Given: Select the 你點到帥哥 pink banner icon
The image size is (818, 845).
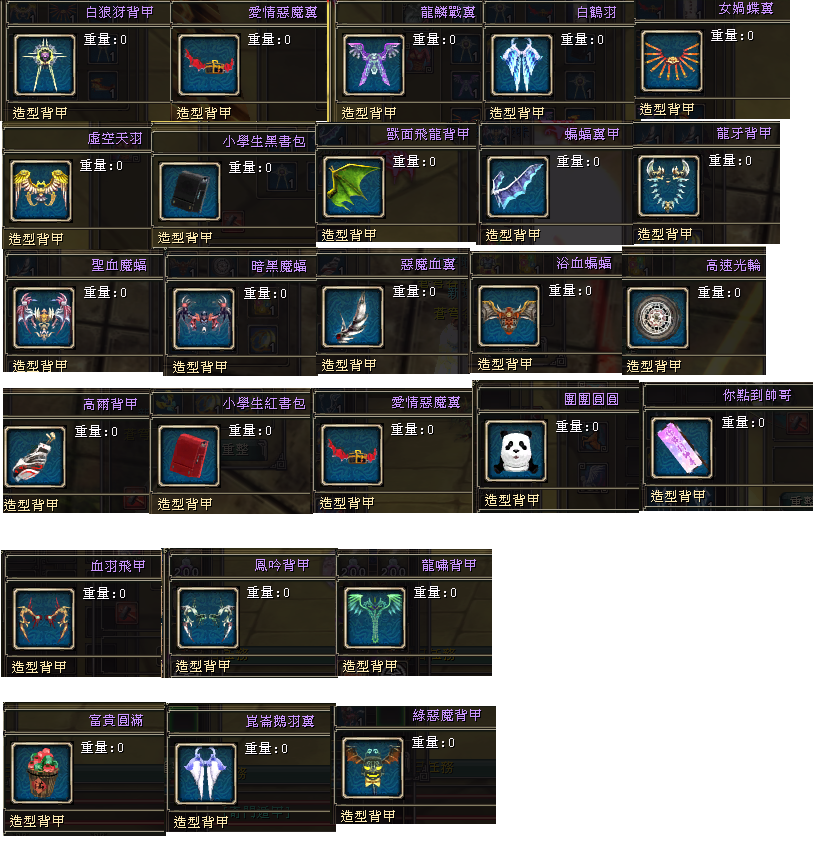Looking at the screenshot, I should point(682,448).
